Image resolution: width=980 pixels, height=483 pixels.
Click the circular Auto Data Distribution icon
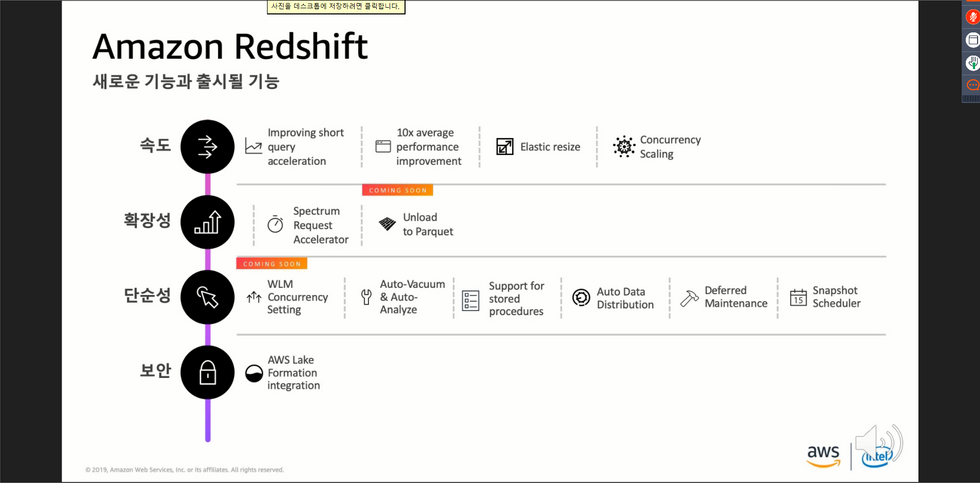581,297
